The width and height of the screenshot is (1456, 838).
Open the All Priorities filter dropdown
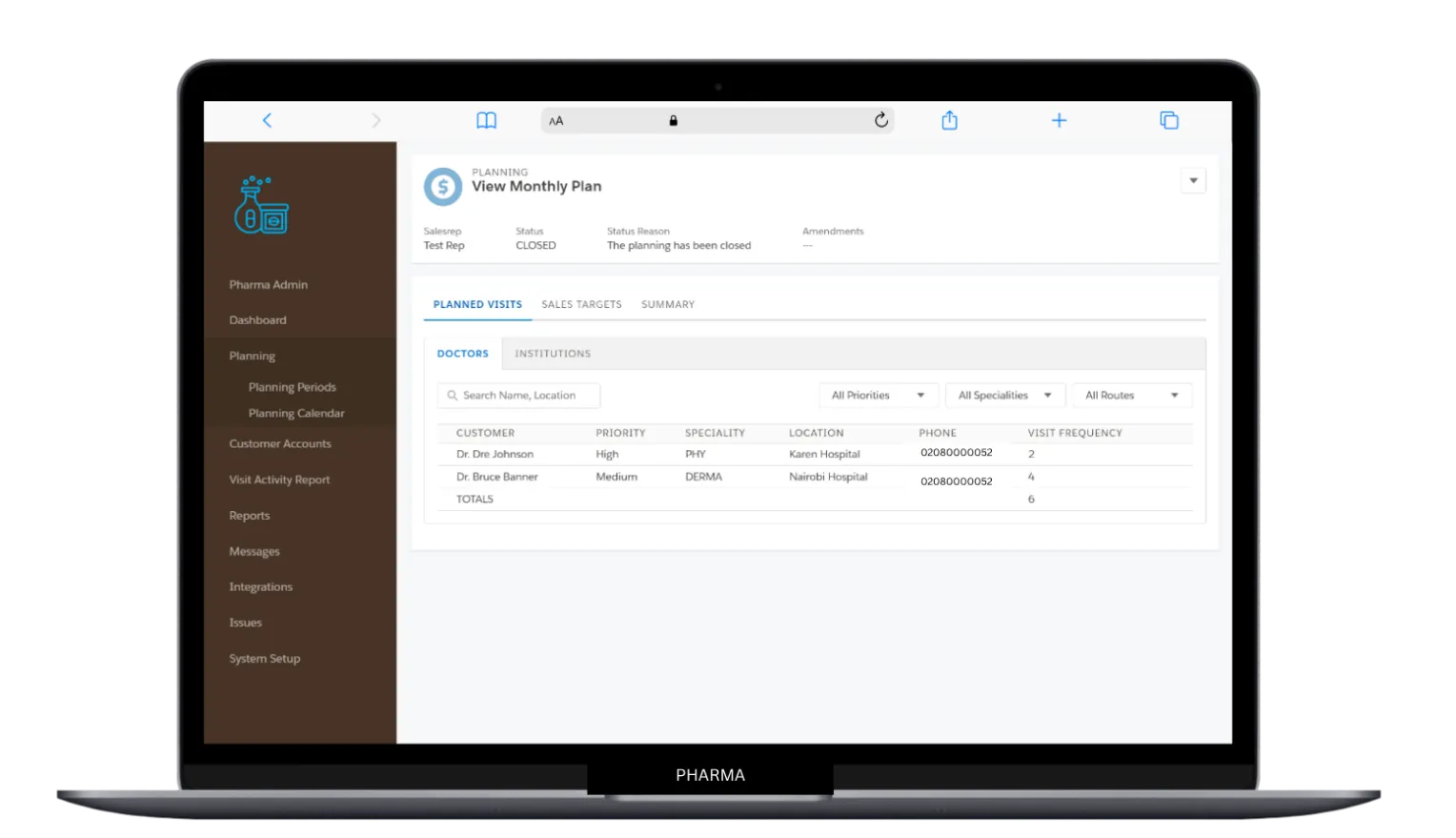[x=878, y=396]
